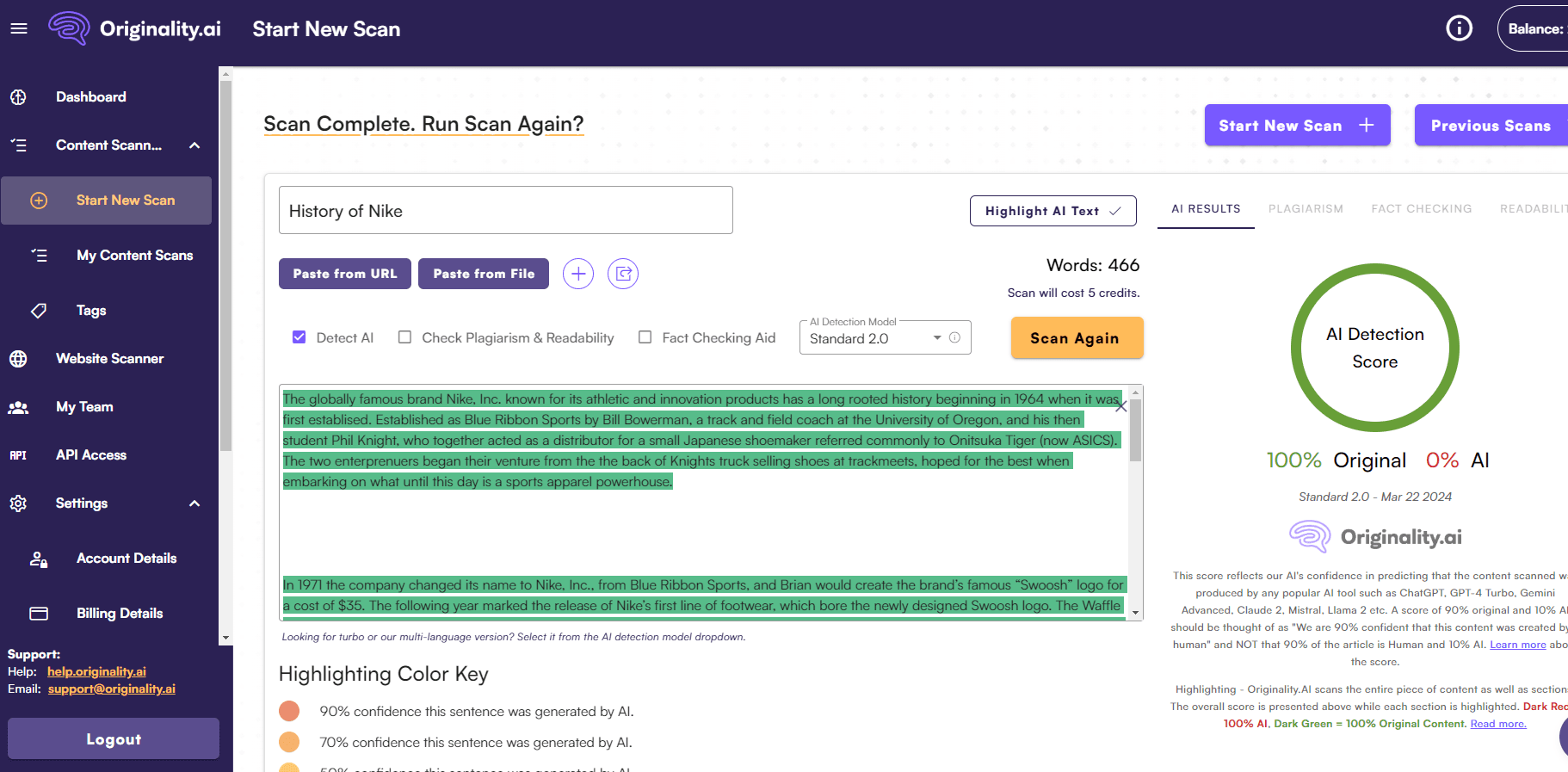Uncheck the Detect AI checkbox
This screenshot has width=1568, height=772.
point(299,337)
